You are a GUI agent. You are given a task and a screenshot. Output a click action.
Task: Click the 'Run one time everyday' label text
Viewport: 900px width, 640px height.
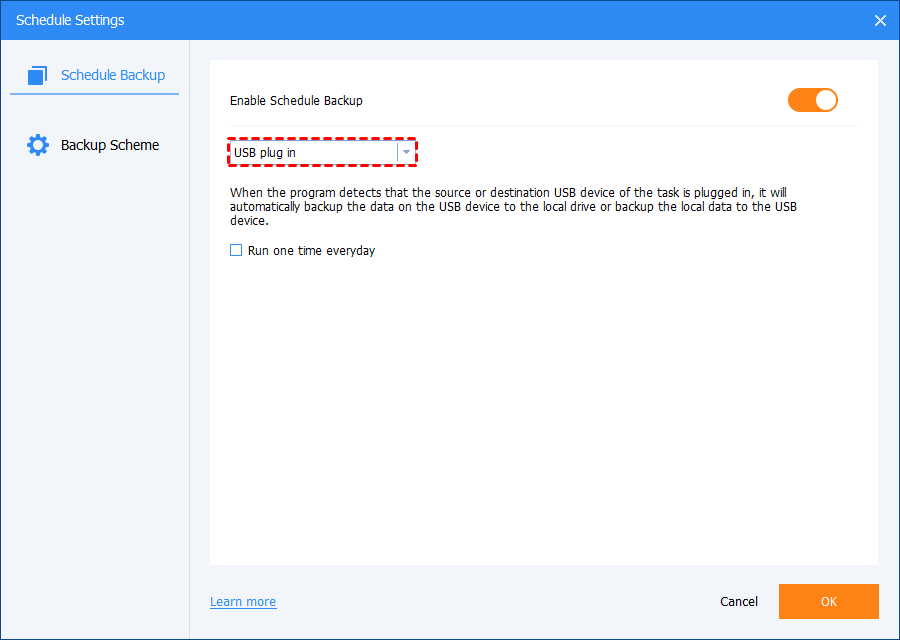tap(311, 251)
